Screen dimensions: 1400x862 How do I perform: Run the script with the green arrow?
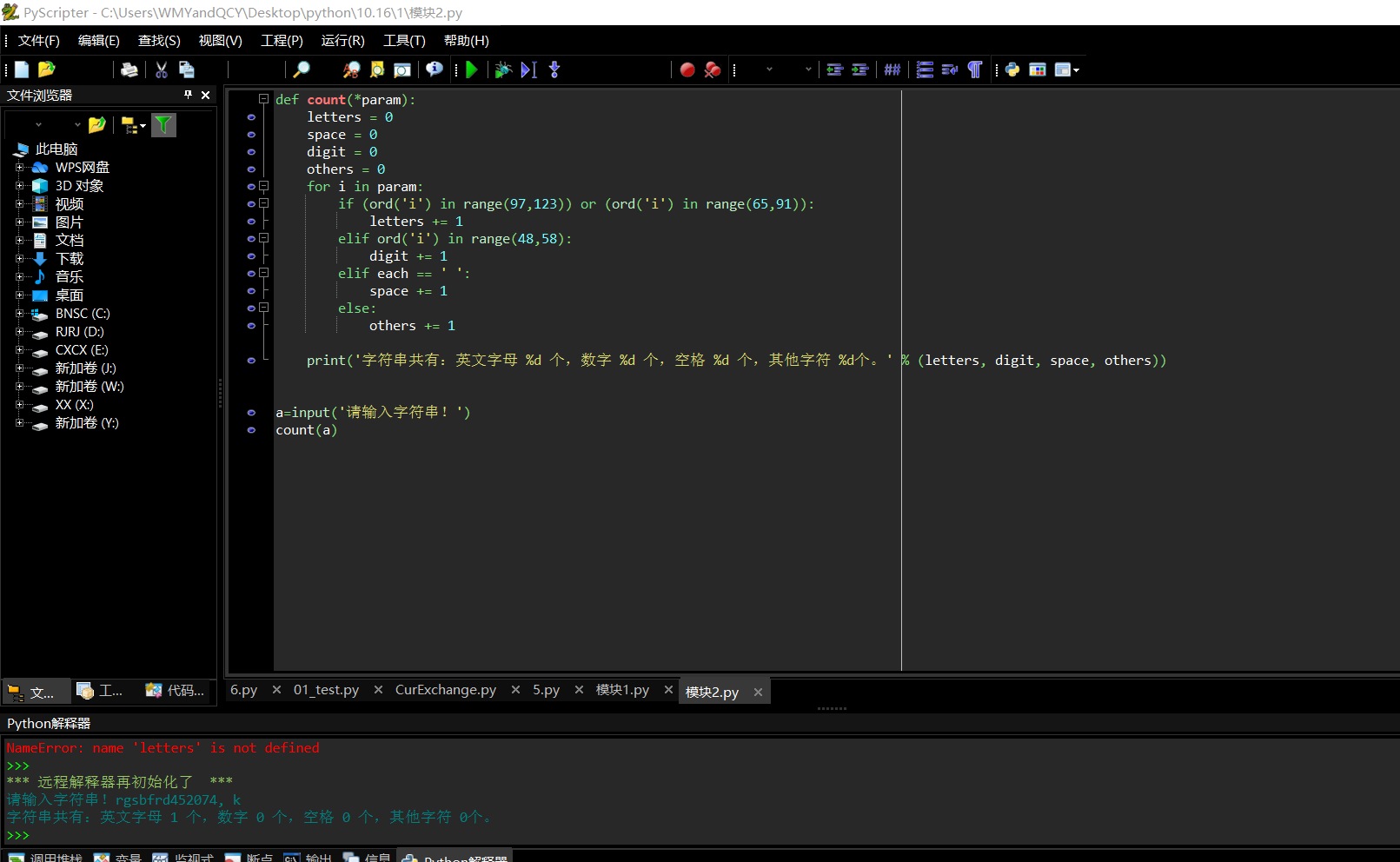tap(472, 70)
